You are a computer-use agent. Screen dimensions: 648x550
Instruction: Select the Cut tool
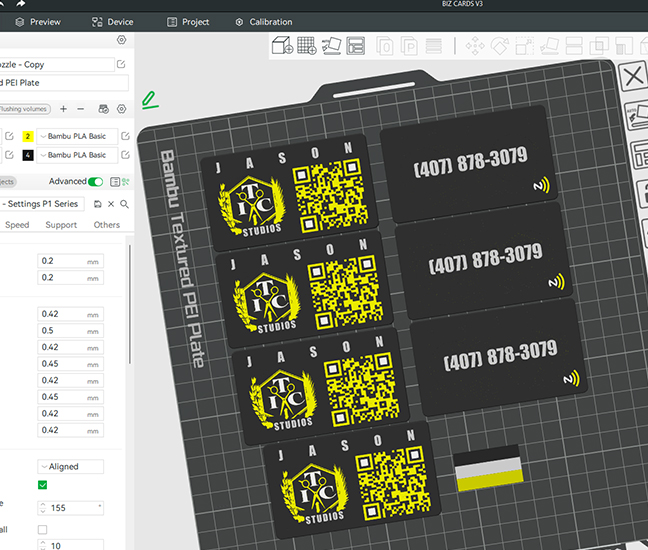pos(574,46)
